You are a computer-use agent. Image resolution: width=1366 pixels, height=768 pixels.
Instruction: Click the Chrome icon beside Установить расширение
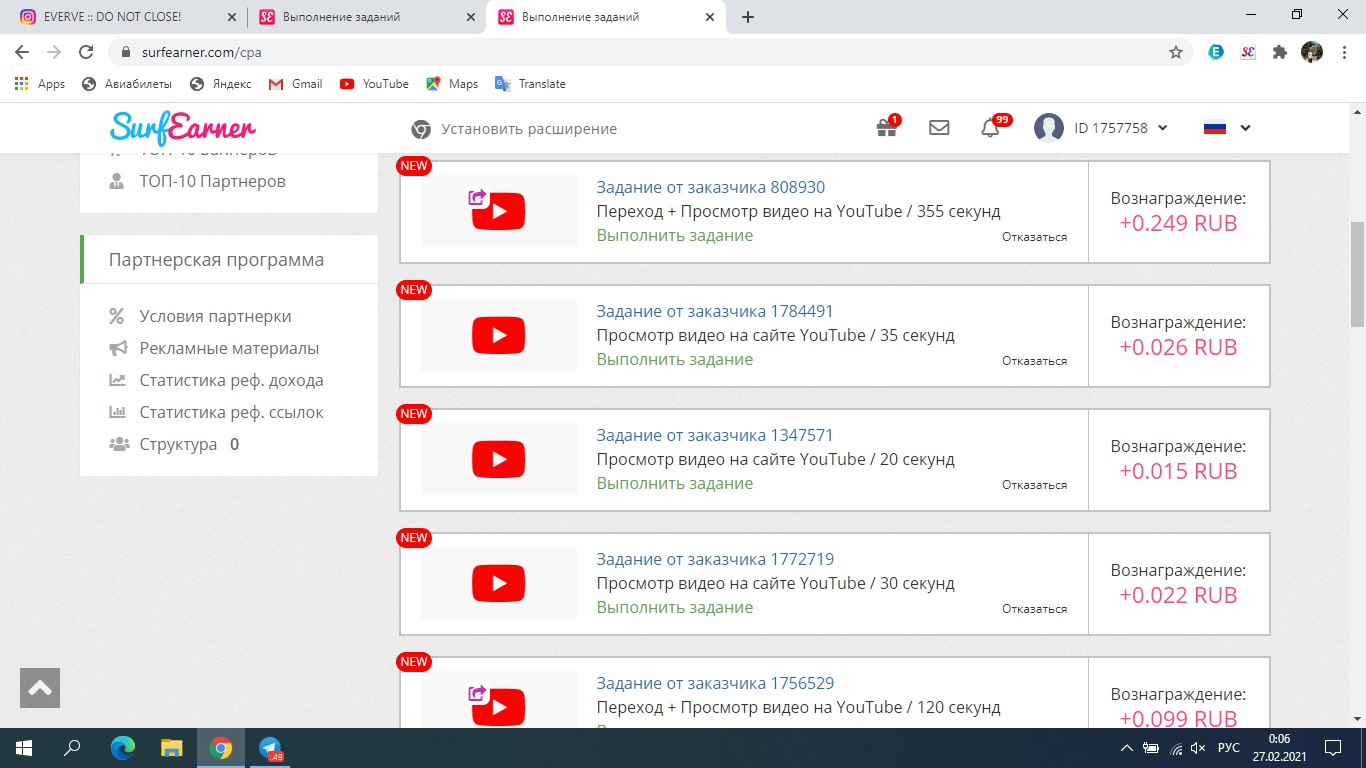coord(422,129)
